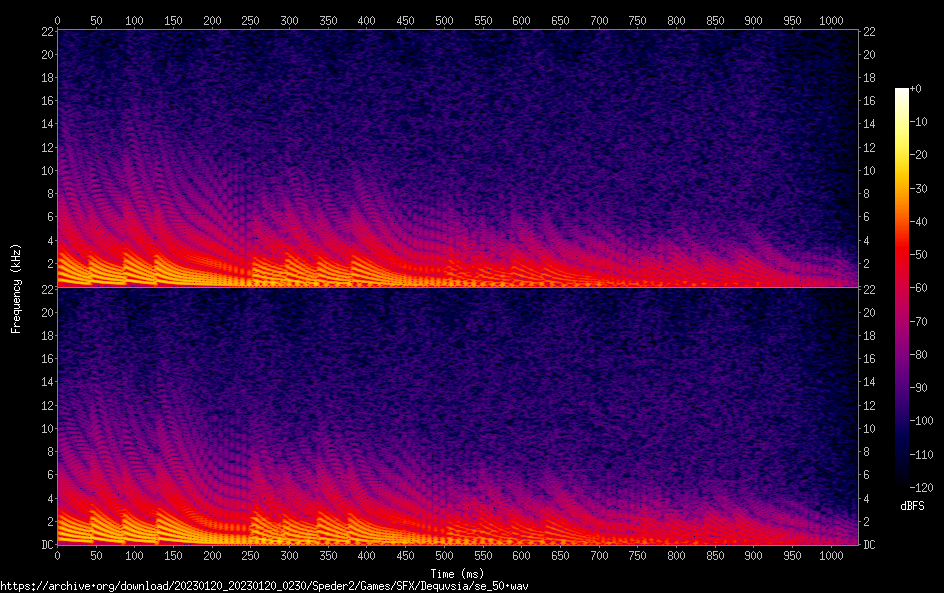Click the "Frequency (kHz)" axis label
Viewport: 944px width, 593px height.
[16, 287]
